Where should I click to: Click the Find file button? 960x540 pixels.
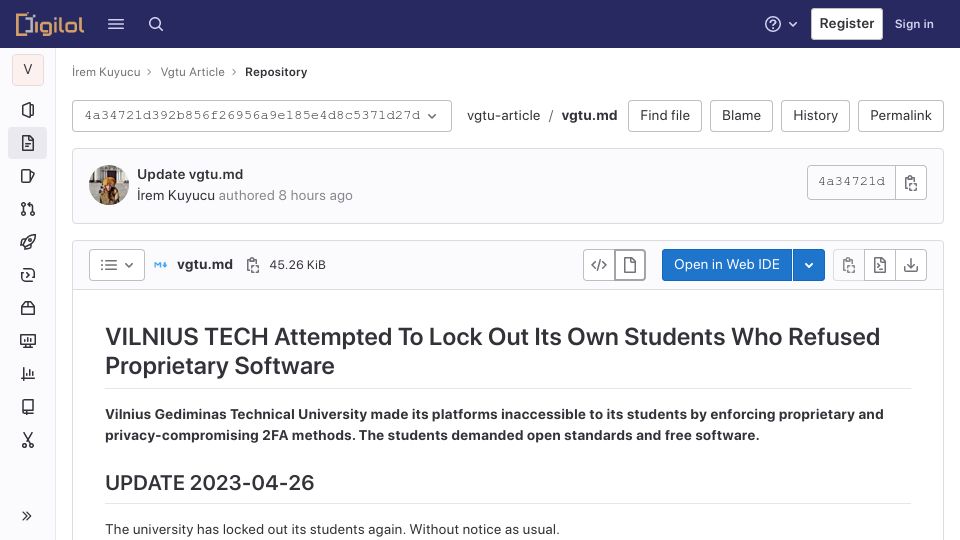pyautogui.click(x=665, y=116)
